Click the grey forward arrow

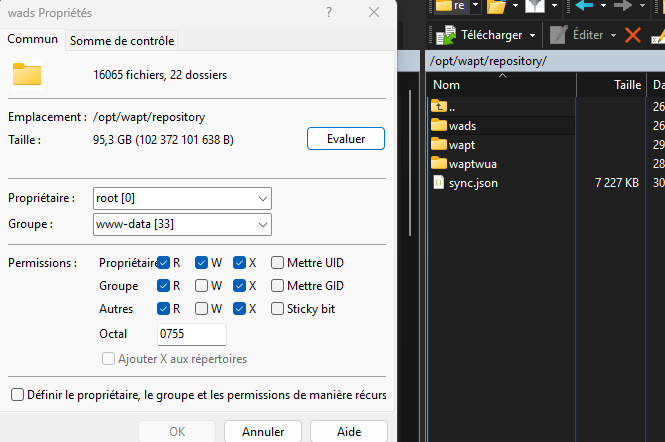(622, 6)
